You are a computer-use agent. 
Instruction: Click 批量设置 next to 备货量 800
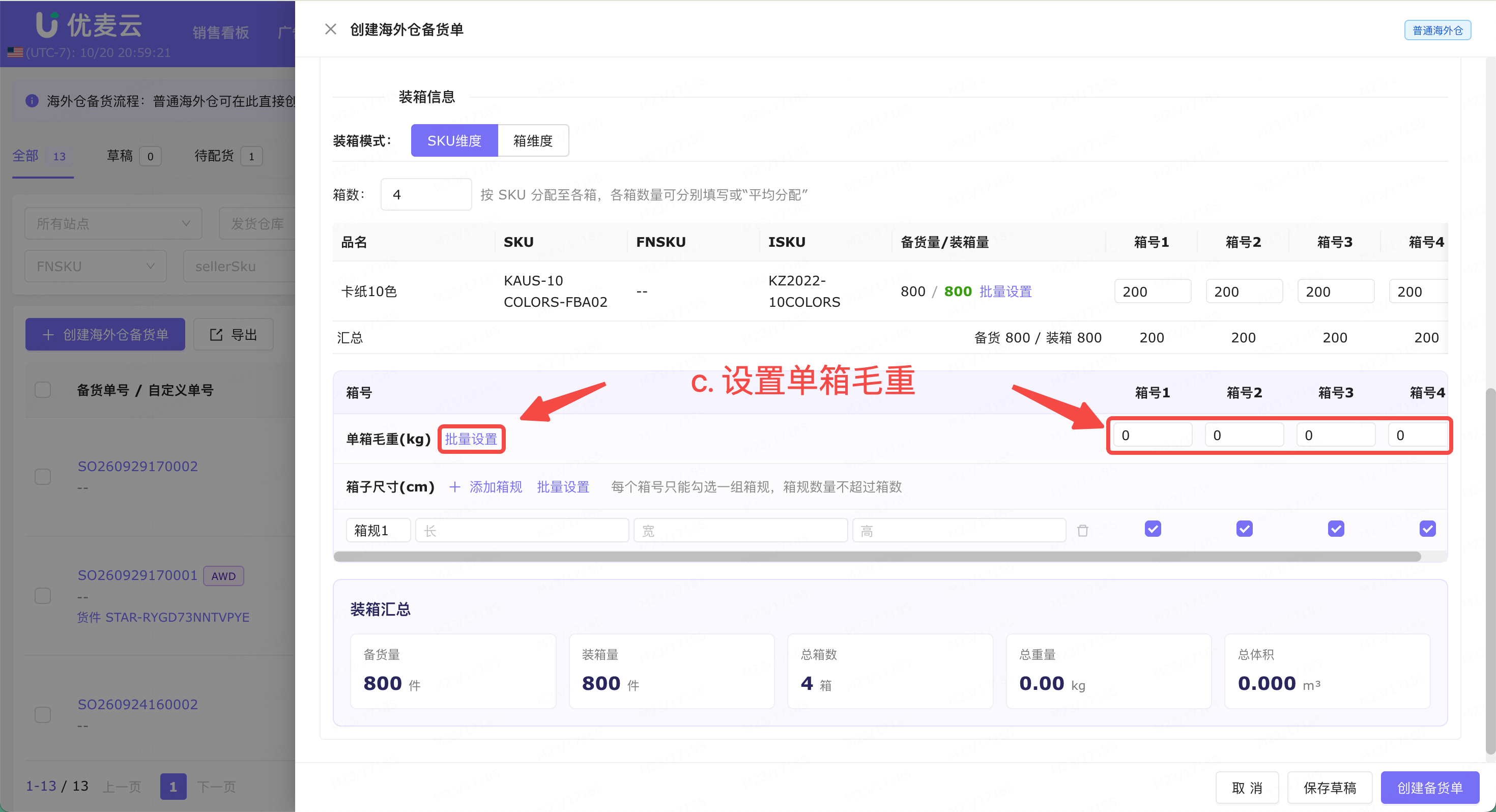point(1005,291)
